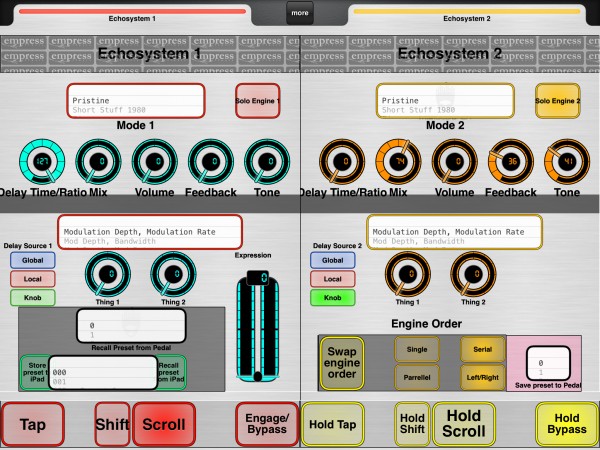Open the Recall Preset from Pedal picker

(x=131, y=326)
